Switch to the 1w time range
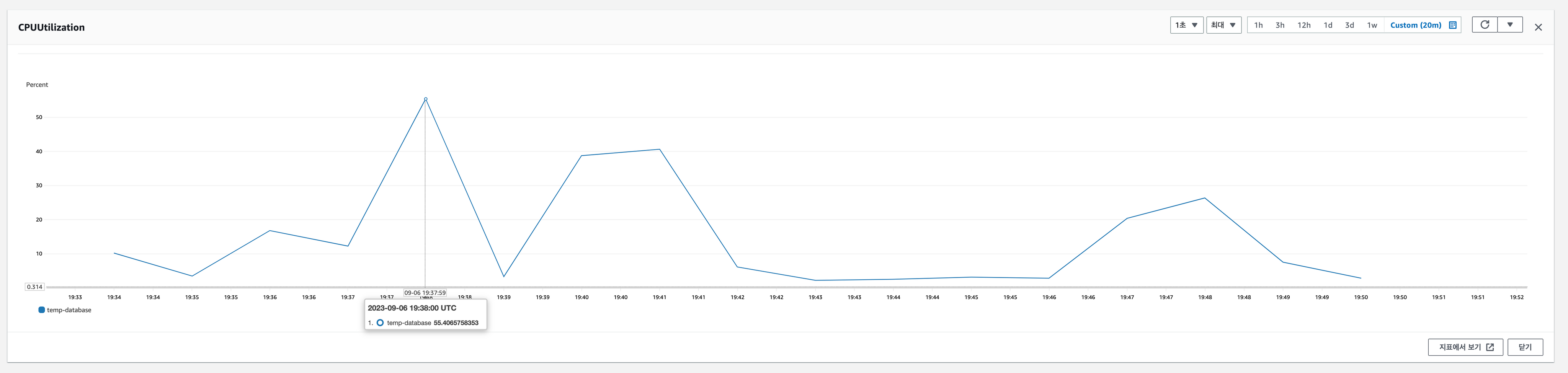 point(1372,26)
